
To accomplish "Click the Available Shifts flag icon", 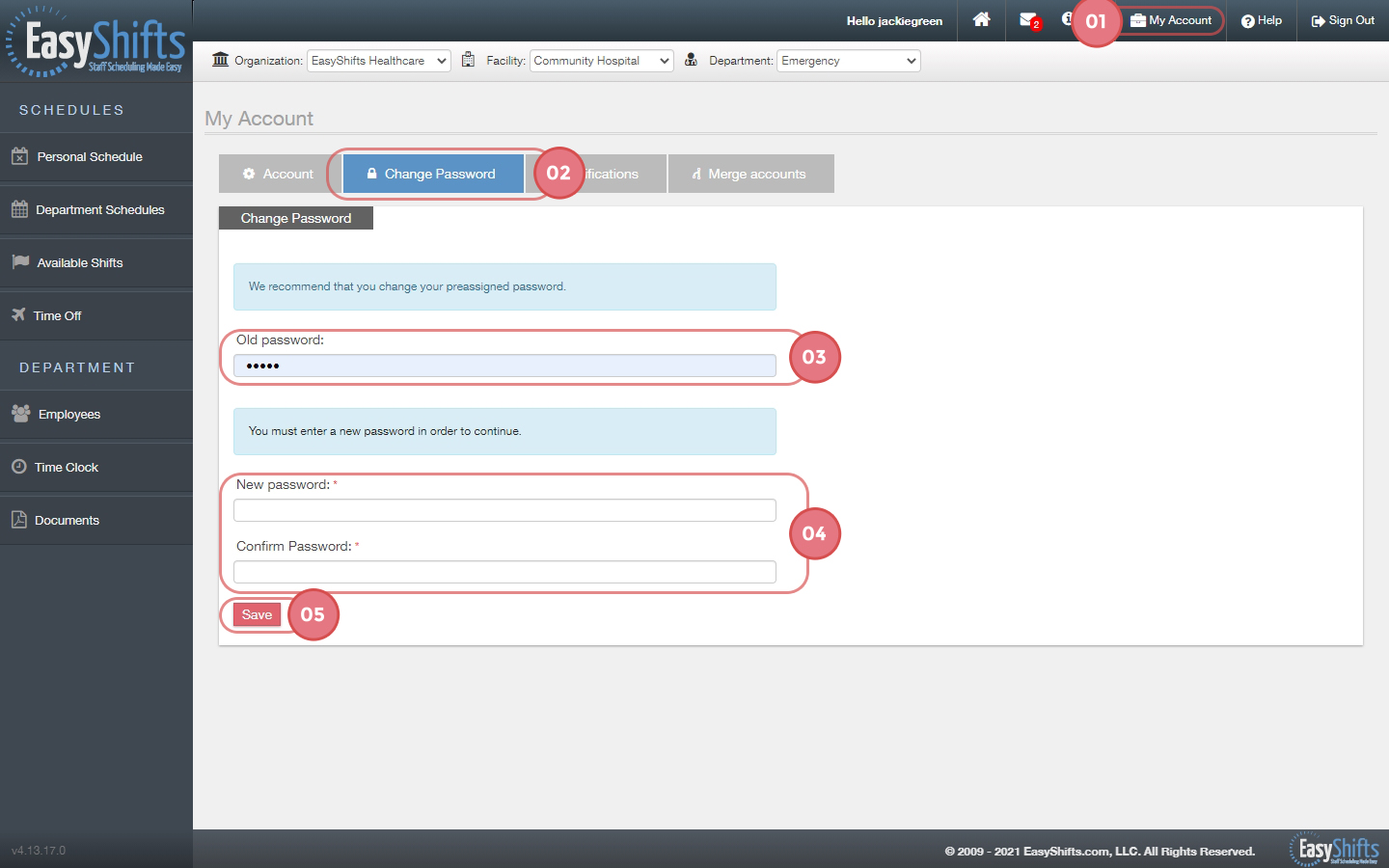I will [20, 261].
